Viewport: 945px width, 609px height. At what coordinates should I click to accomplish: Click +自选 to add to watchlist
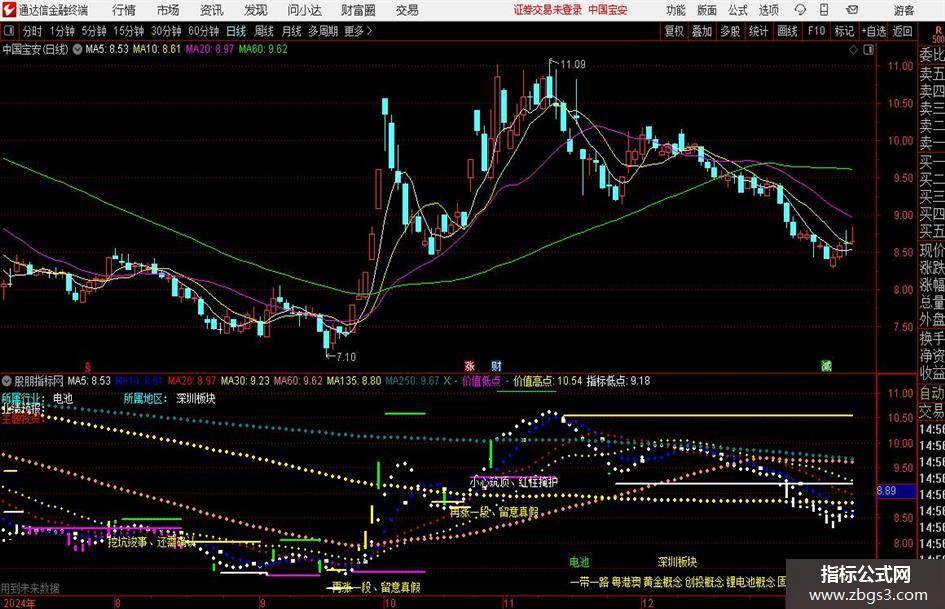pyautogui.click(x=874, y=31)
